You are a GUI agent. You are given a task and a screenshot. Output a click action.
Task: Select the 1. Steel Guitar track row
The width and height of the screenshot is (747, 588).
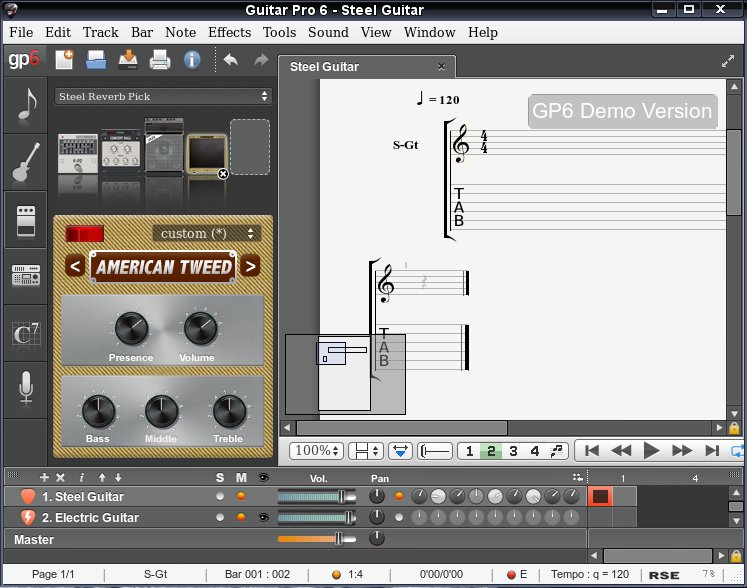295,497
